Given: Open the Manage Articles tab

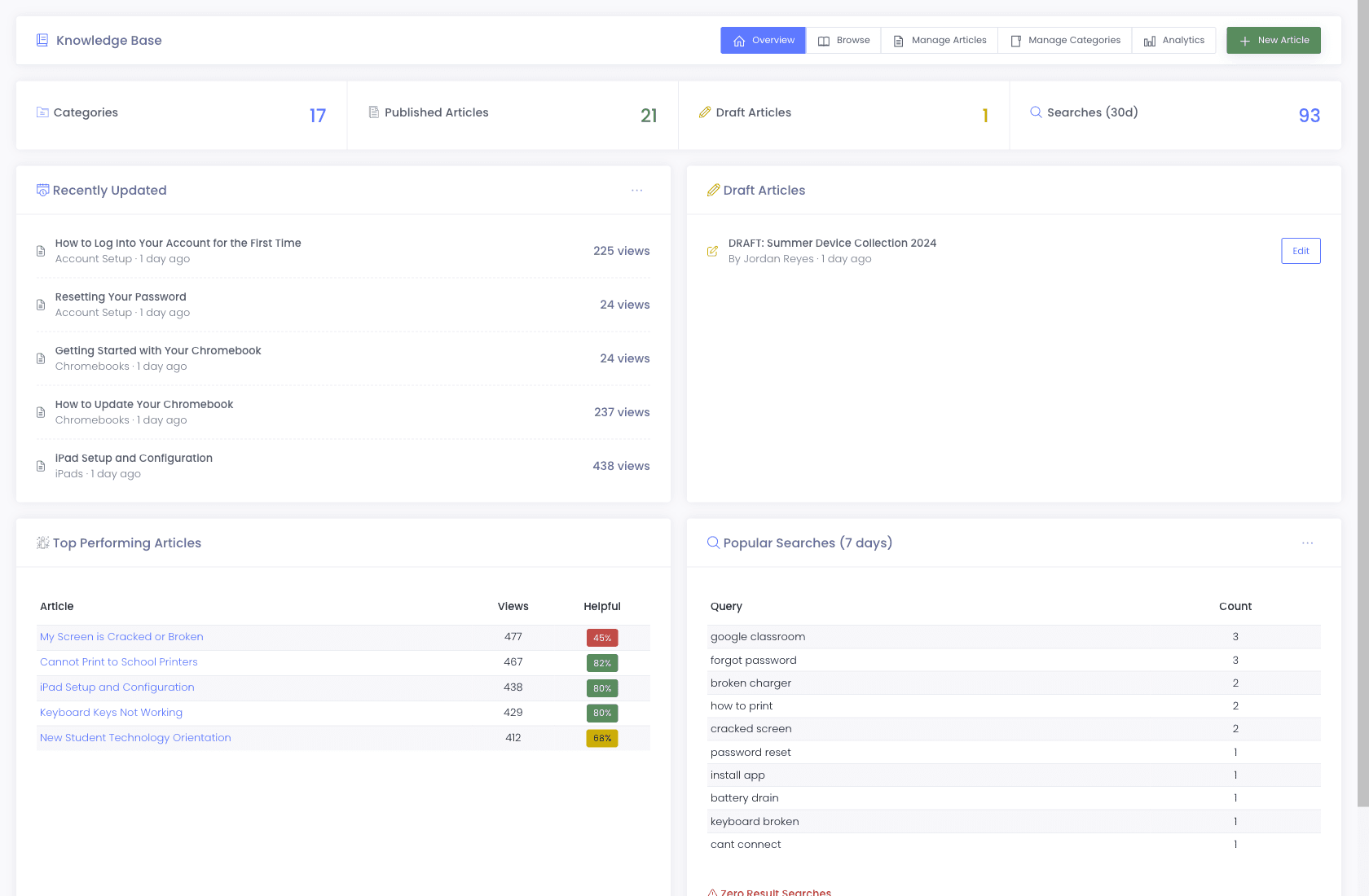Looking at the screenshot, I should (x=940, y=41).
